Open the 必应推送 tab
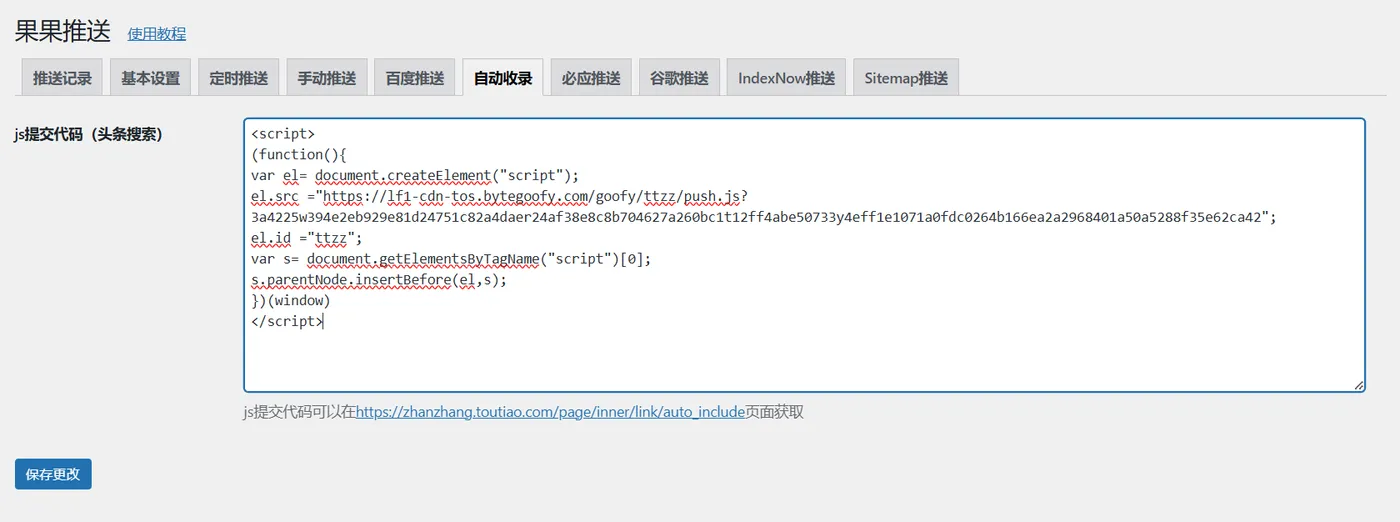 [x=590, y=77]
